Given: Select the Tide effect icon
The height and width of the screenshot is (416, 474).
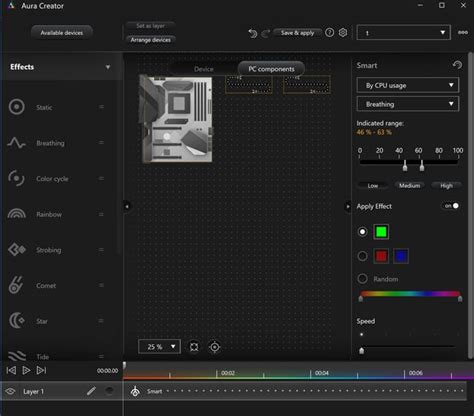Looking at the screenshot, I should (x=17, y=355).
